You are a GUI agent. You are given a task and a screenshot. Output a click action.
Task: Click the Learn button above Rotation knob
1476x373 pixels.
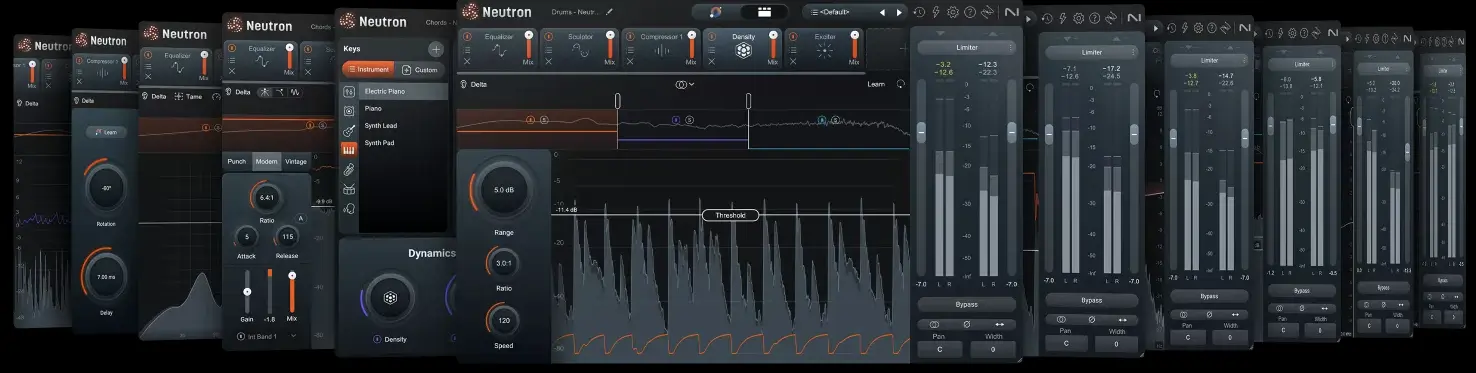tap(105, 132)
